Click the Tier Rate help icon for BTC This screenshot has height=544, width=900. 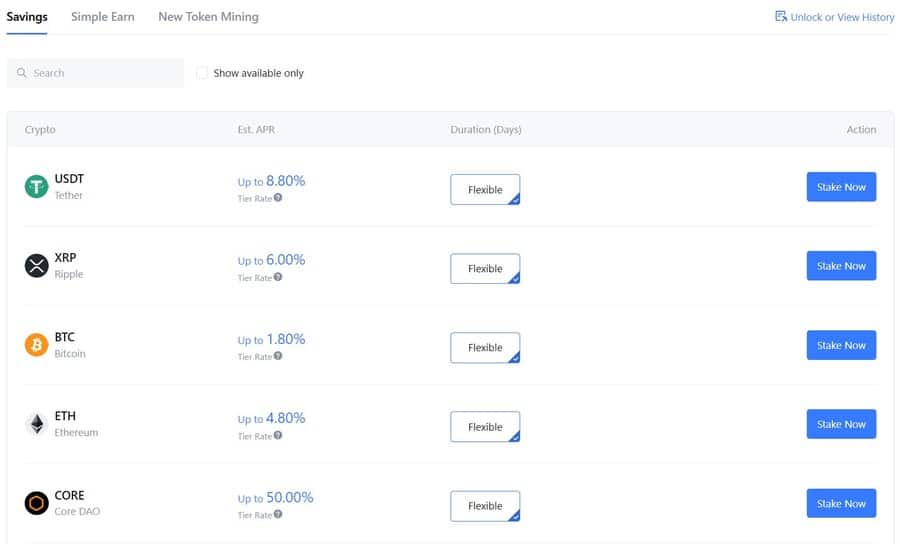tap(278, 356)
